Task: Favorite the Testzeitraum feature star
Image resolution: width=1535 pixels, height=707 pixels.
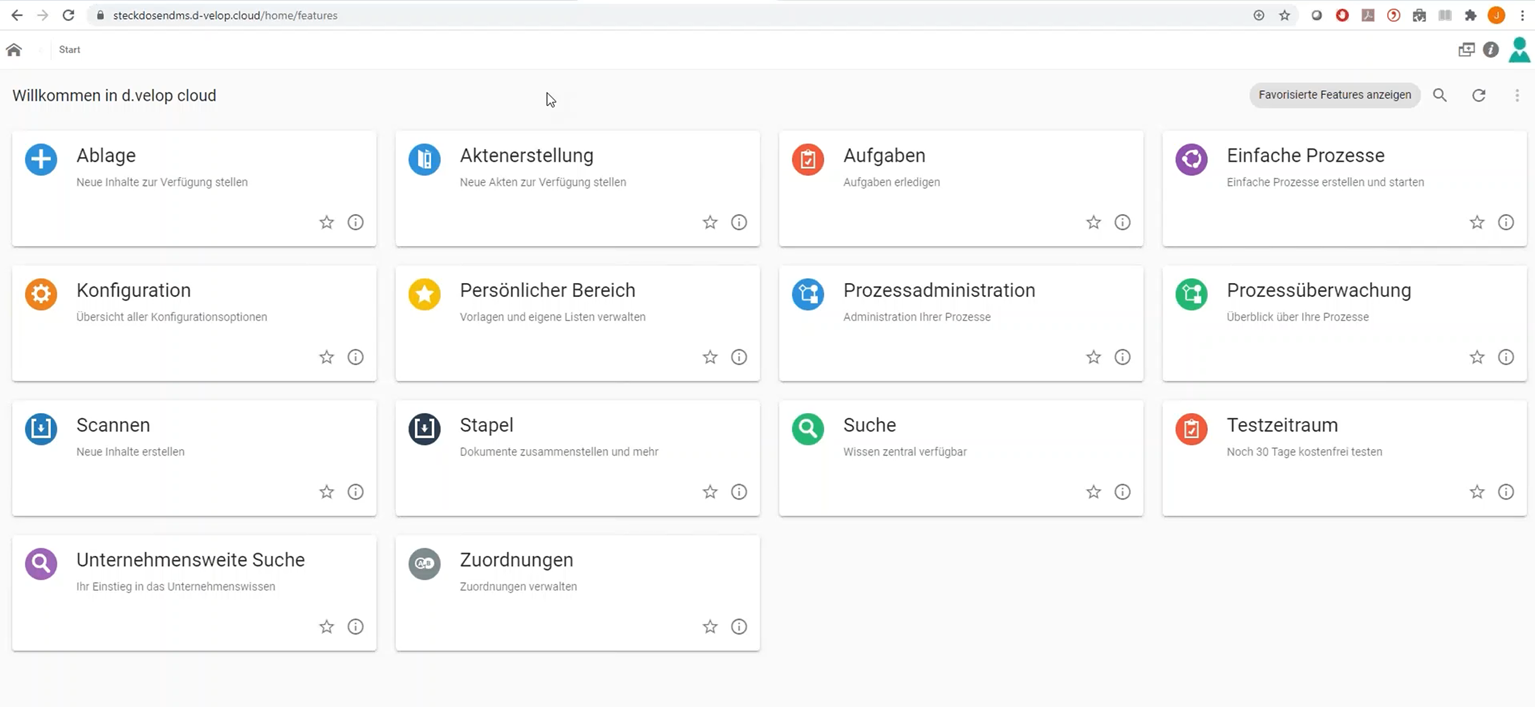Action: point(1477,492)
